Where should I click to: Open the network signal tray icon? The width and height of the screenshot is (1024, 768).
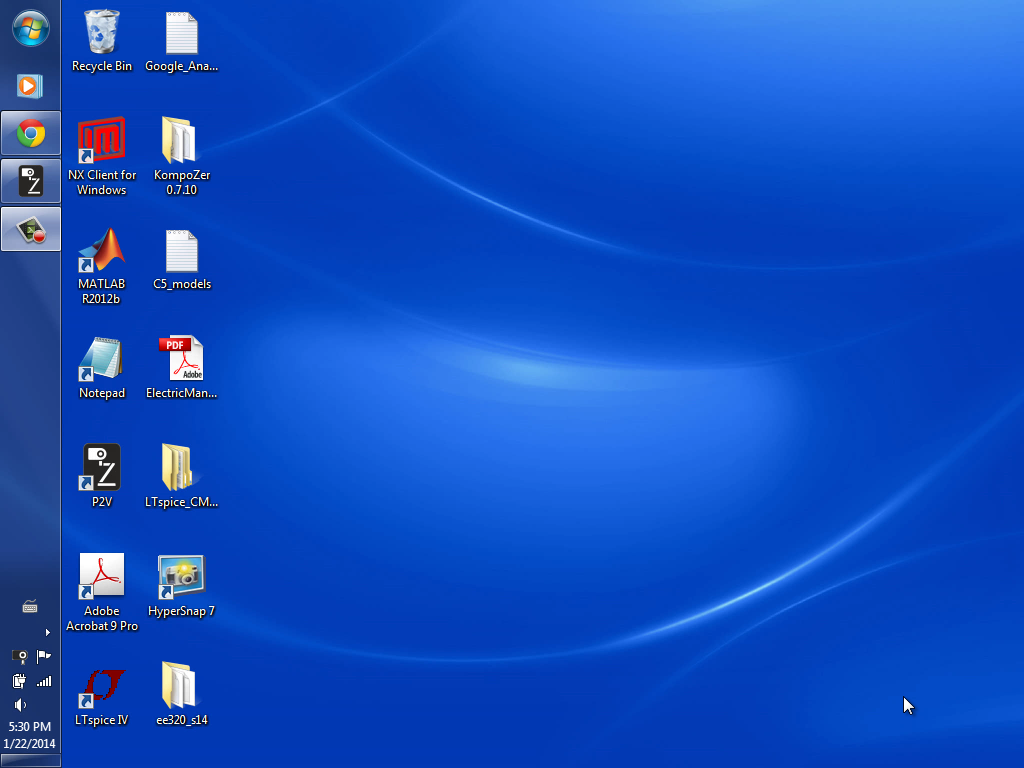(x=44, y=681)
